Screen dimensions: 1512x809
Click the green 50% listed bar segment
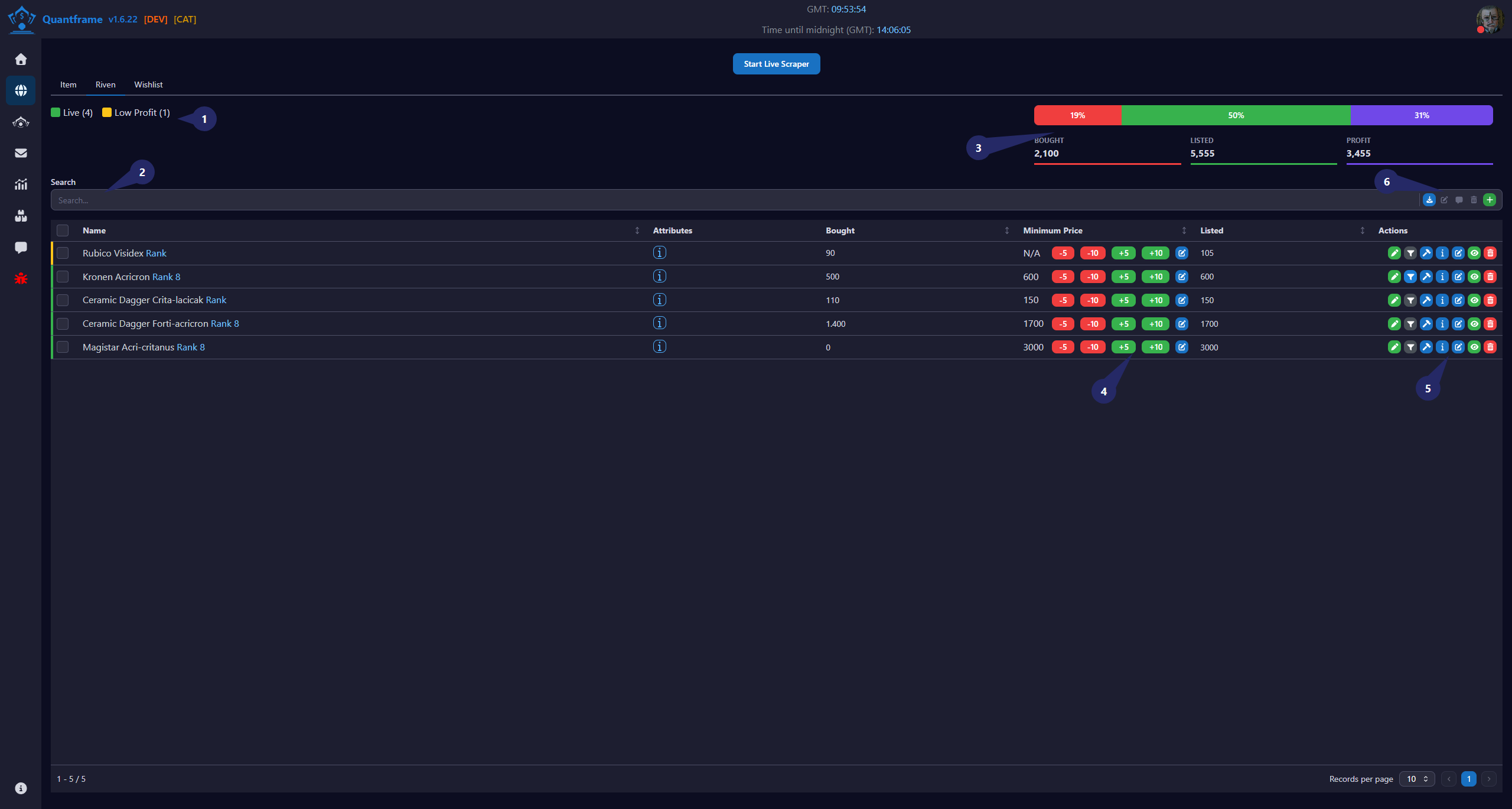[1236, 115]
